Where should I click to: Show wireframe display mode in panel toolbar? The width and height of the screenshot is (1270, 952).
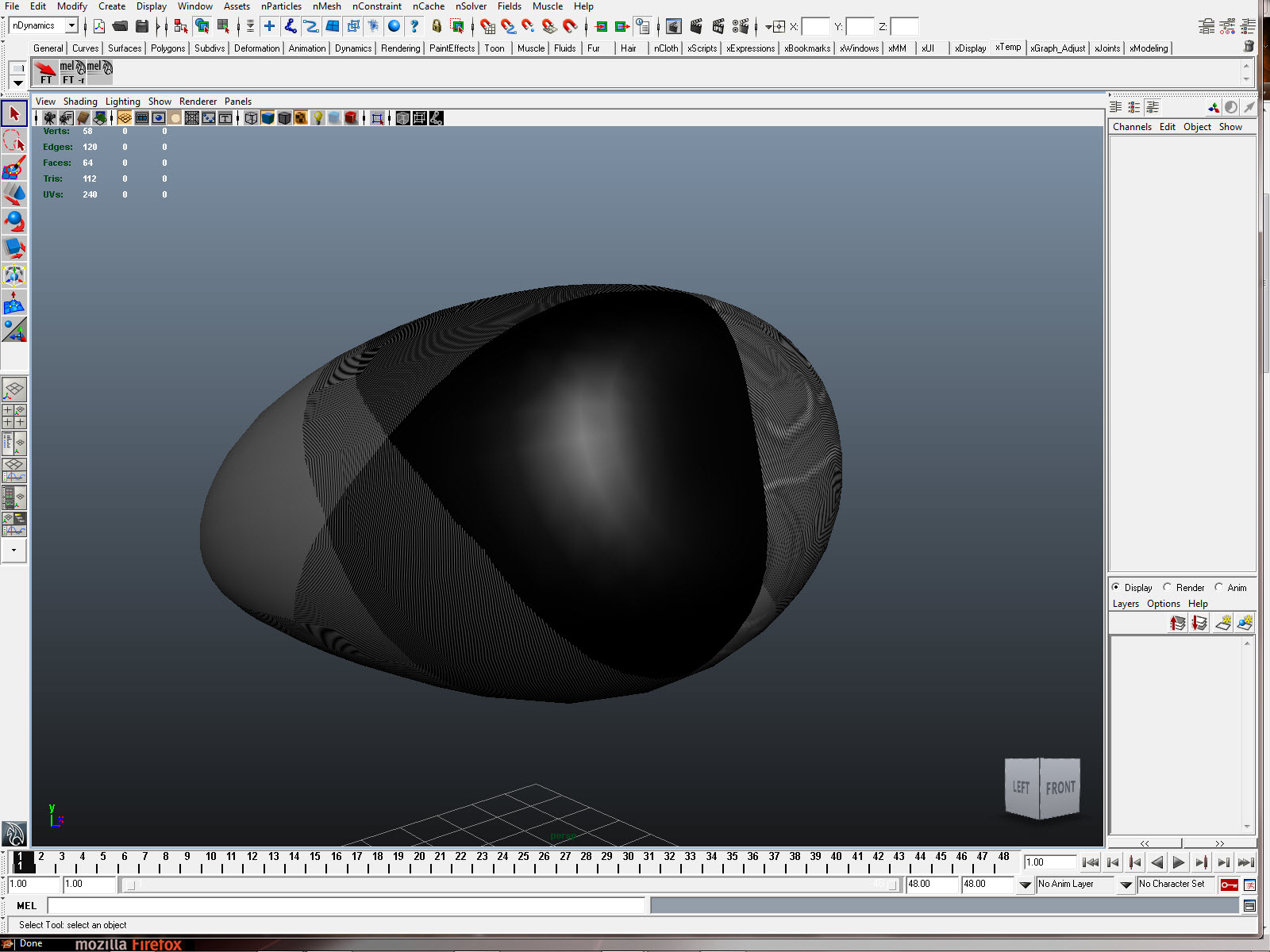tap(250, 117)
